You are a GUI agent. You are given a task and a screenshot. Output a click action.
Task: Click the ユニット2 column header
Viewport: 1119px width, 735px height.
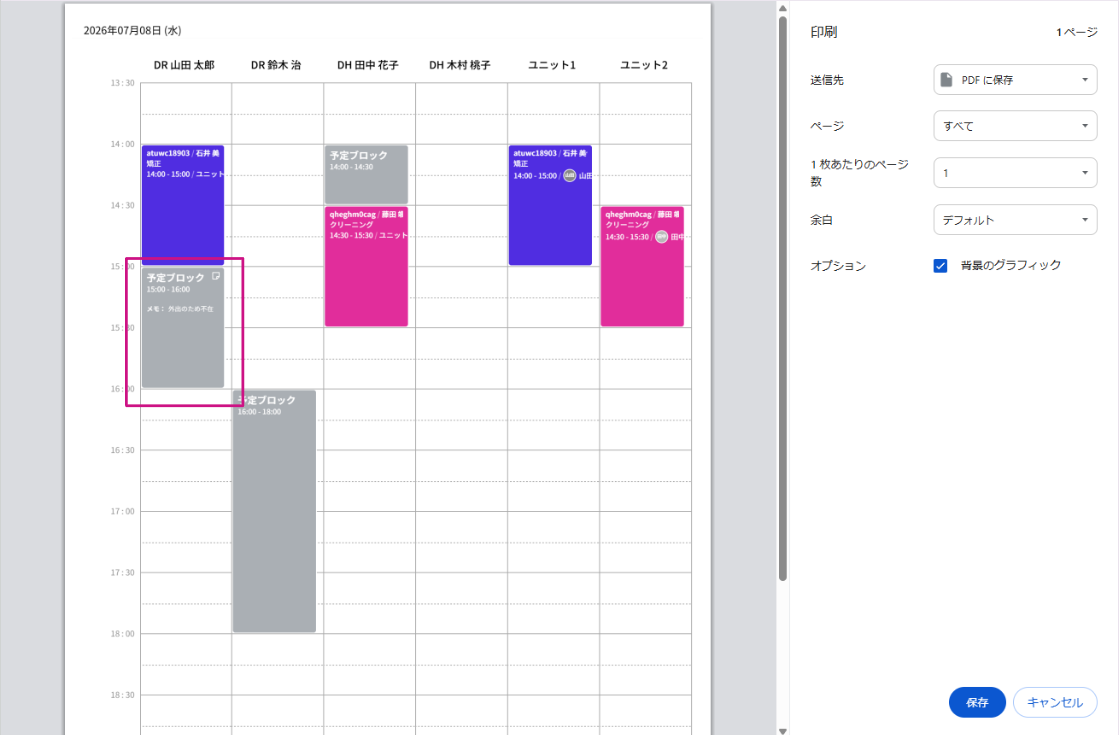click(644, 65)
